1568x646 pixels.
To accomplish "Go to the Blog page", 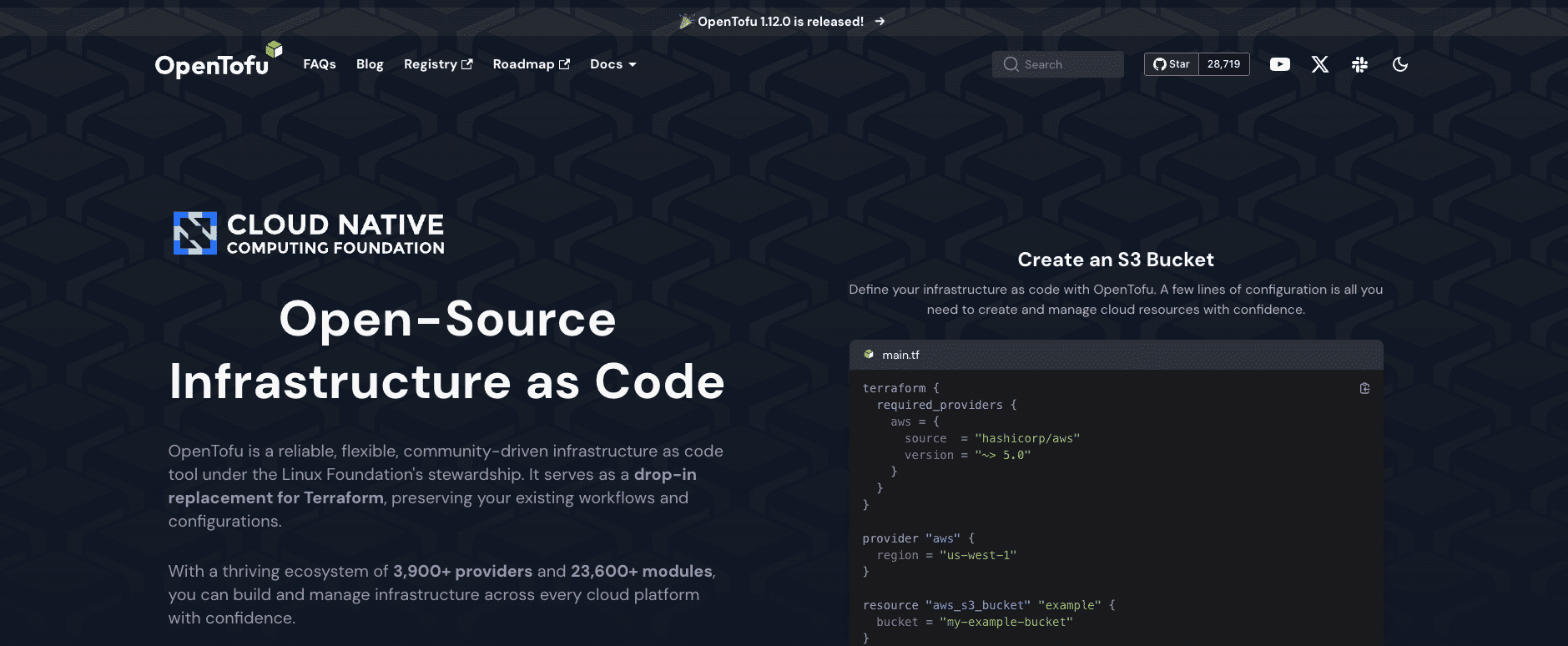I will (370, 64).
